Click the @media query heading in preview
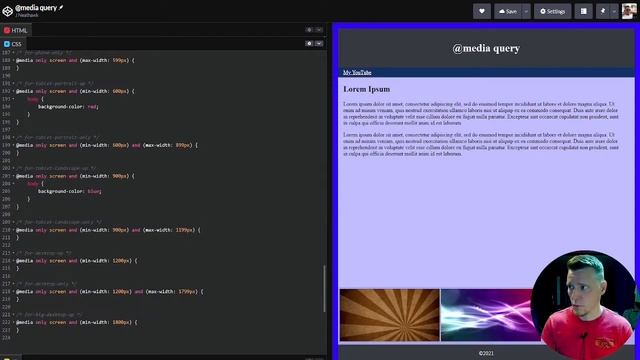 [x=486, y=48]
